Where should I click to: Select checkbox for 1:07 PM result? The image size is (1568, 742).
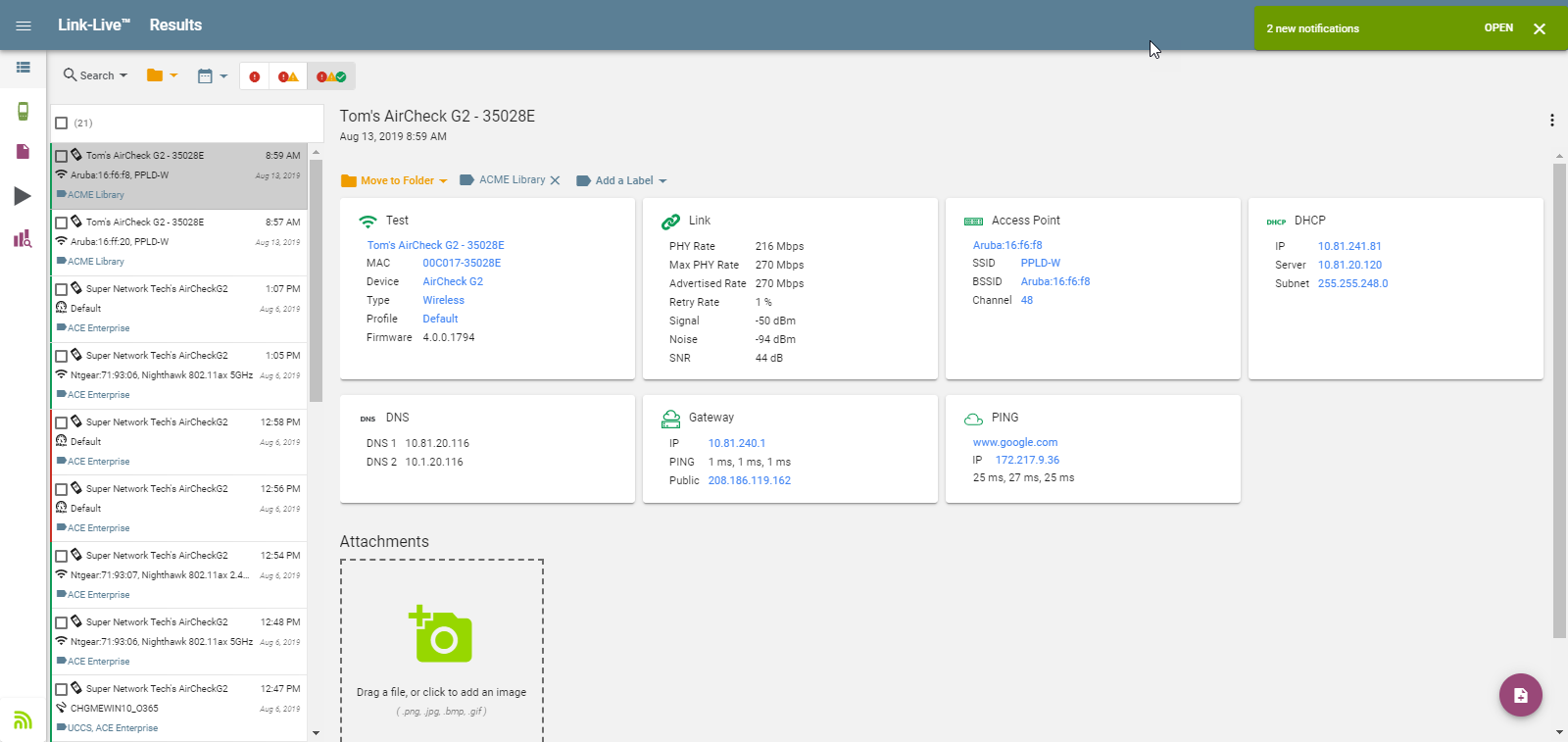point(62,289)
